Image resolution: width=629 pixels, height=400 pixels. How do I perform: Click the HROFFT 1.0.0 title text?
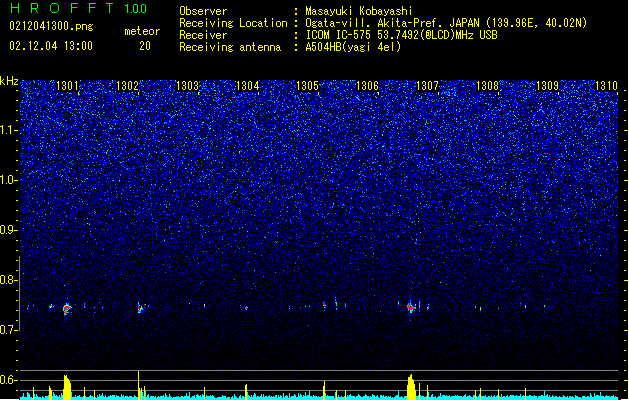tap(78, 8)
